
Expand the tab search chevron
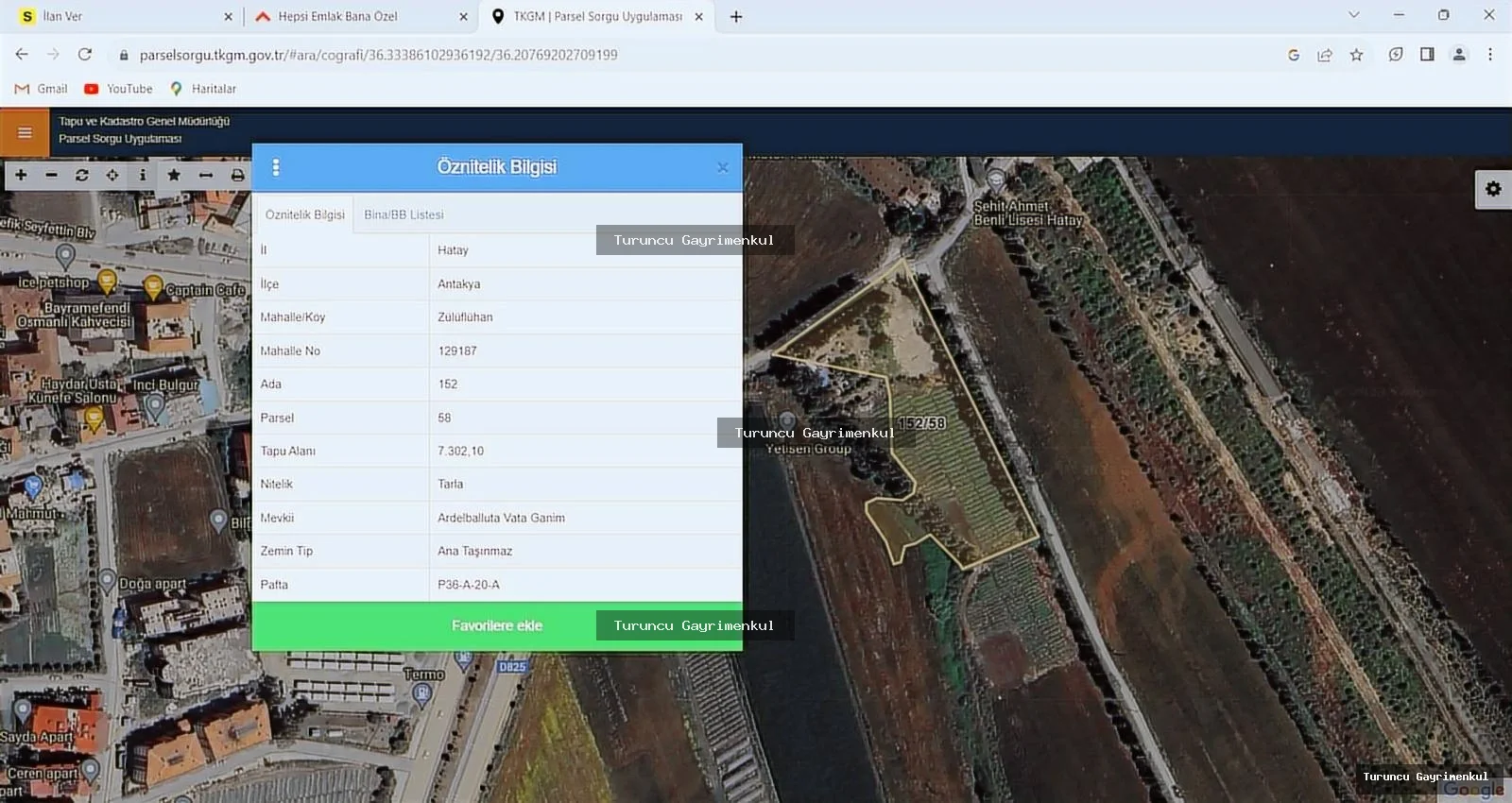(x=1354, y=15)
